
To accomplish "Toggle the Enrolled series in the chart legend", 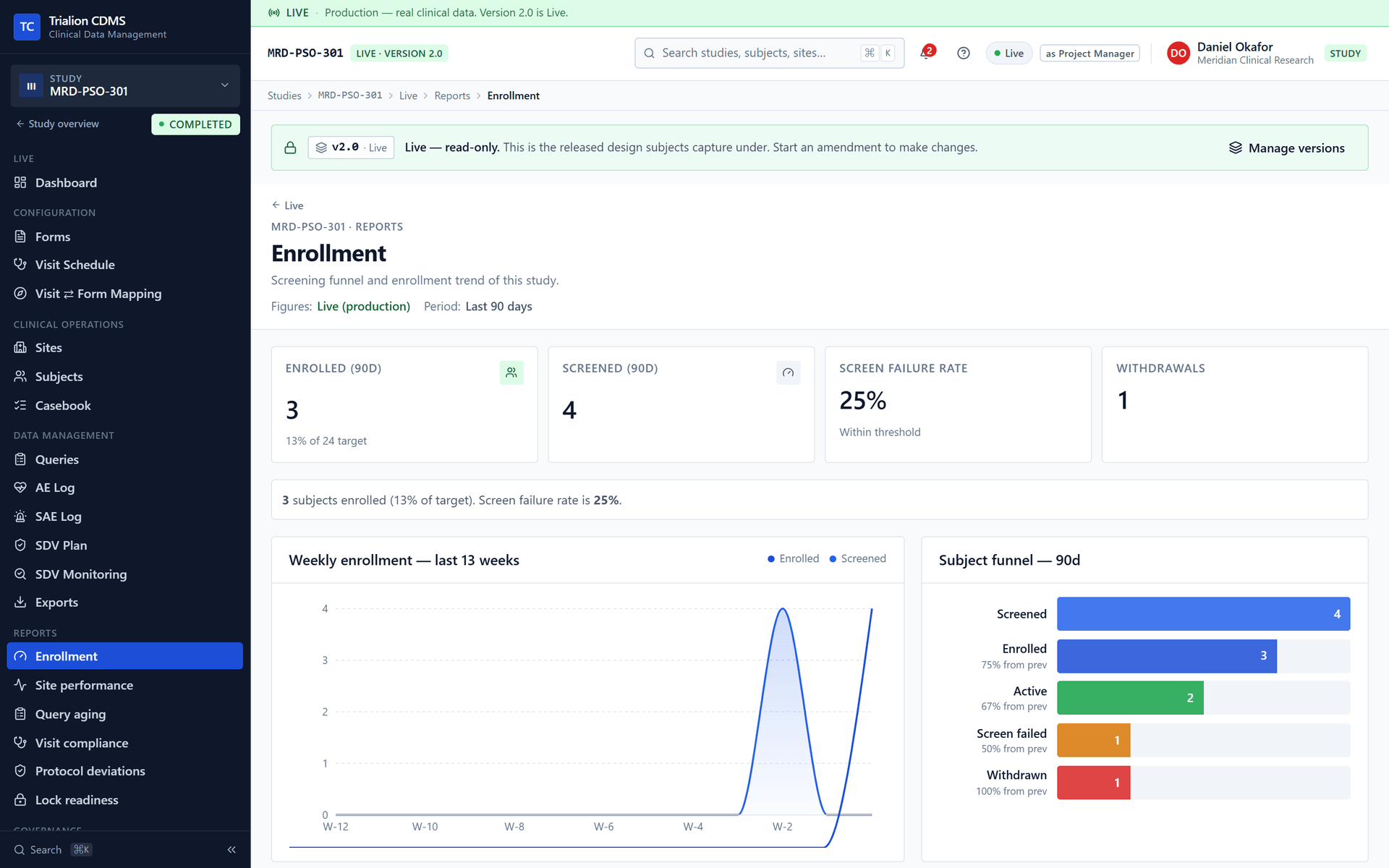I will click(x=793, y=558).
